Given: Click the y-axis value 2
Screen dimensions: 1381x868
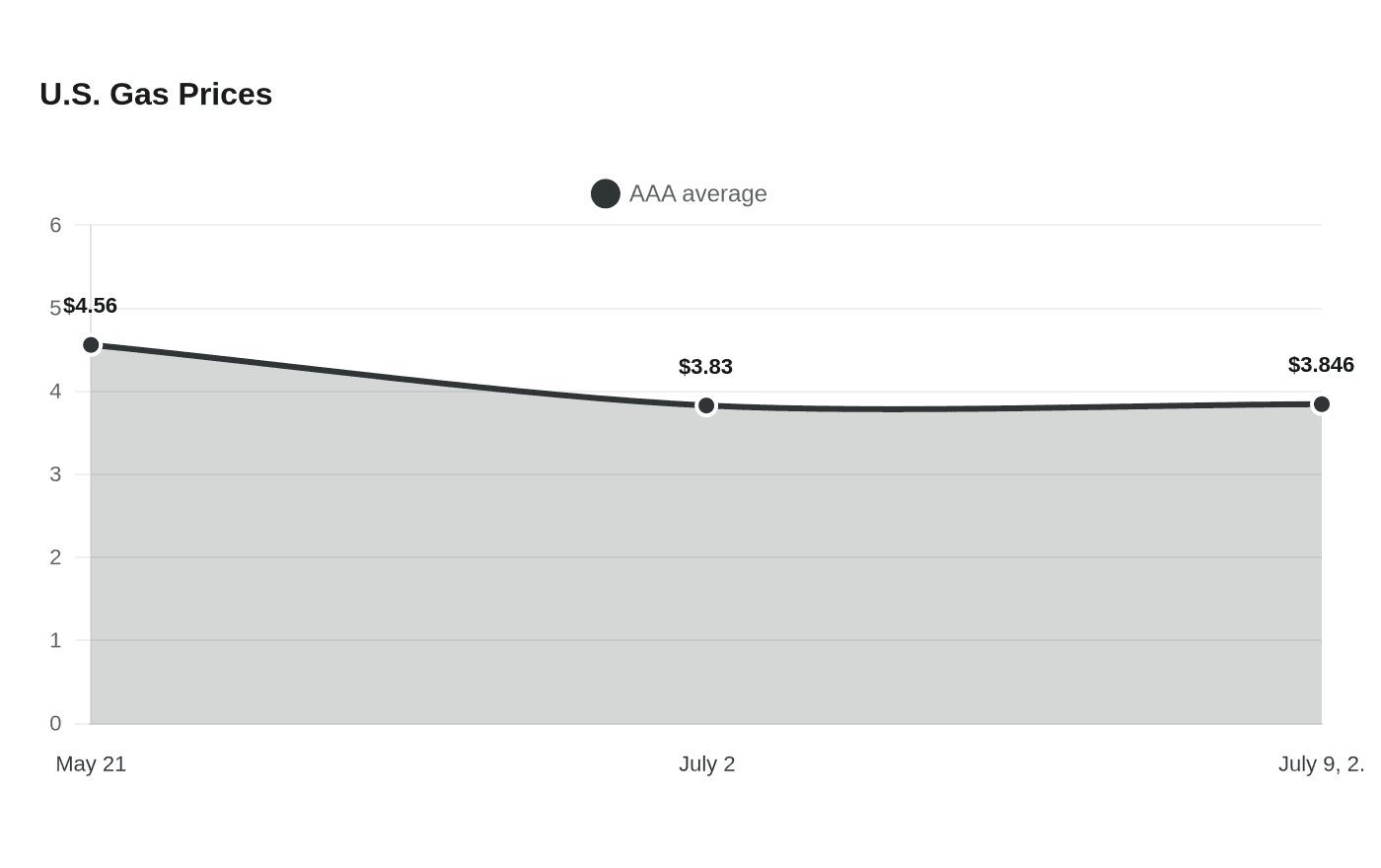Looking at the screenshot, I should 55,557.
